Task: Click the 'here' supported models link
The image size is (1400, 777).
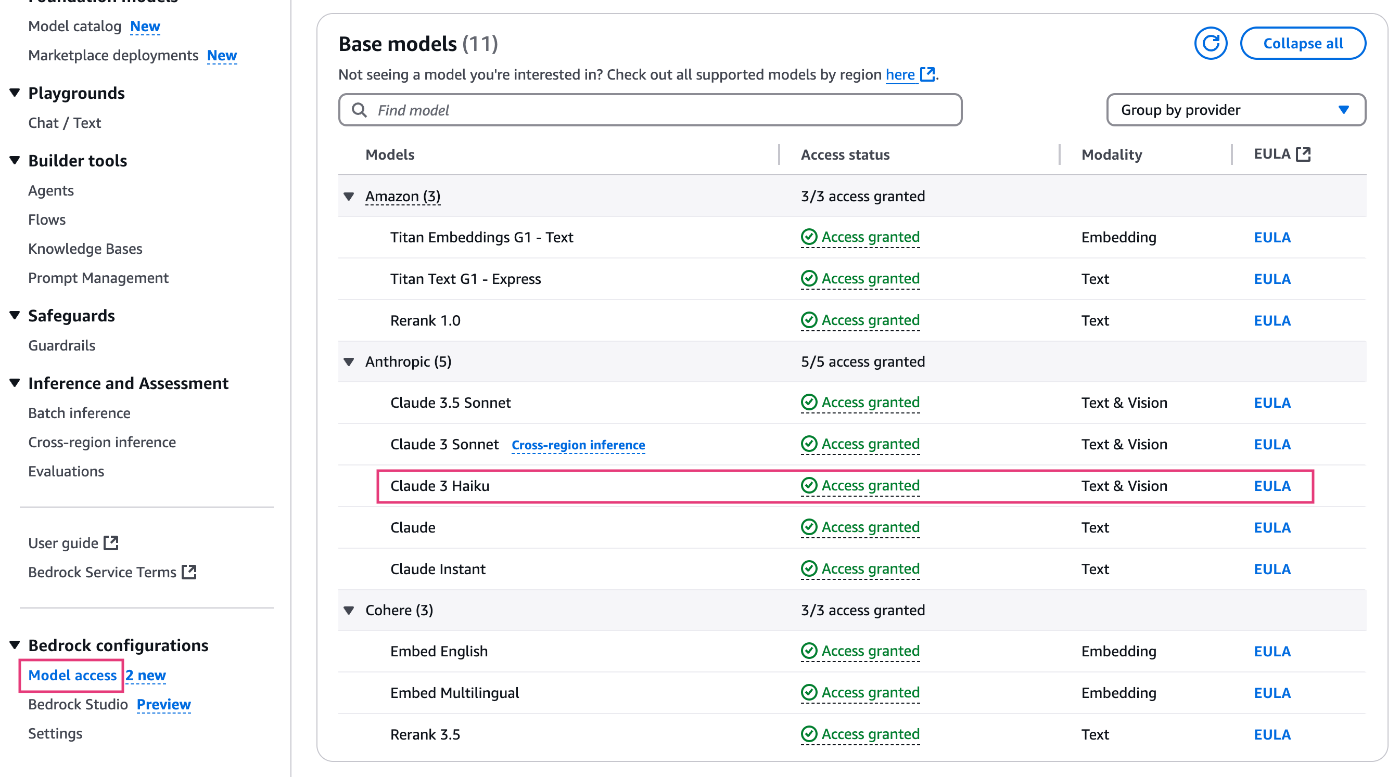Action: (900, 74)
